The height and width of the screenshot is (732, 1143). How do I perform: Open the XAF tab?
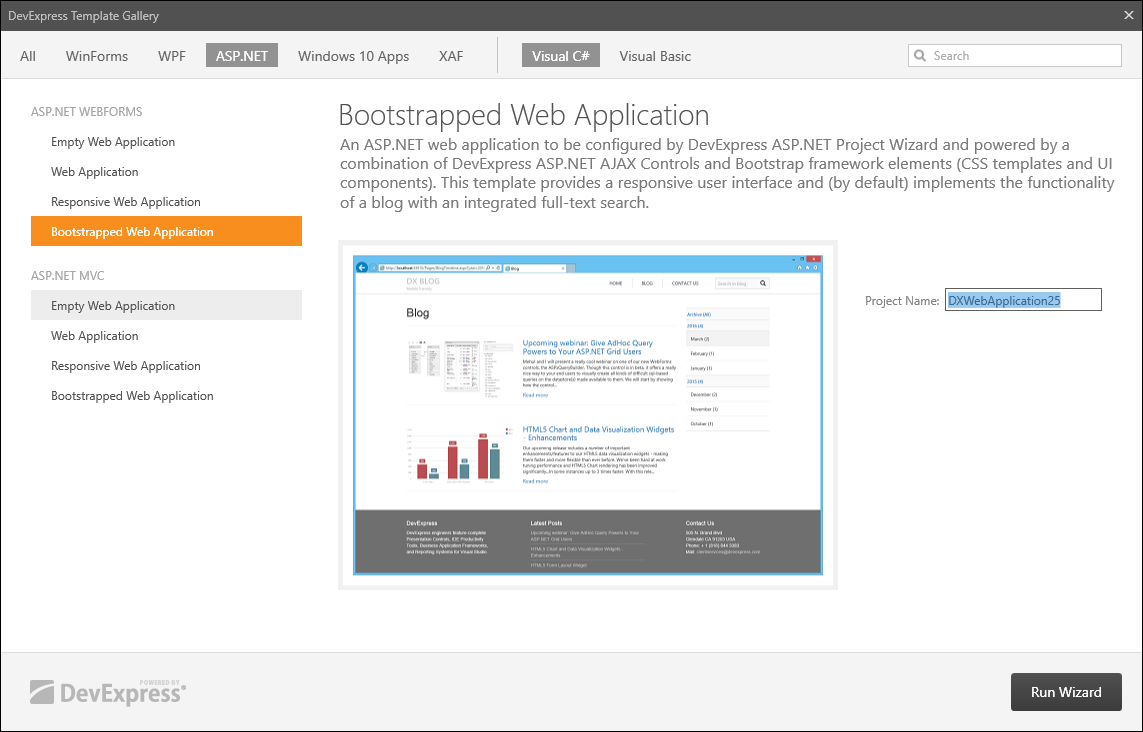pos(451,56)
